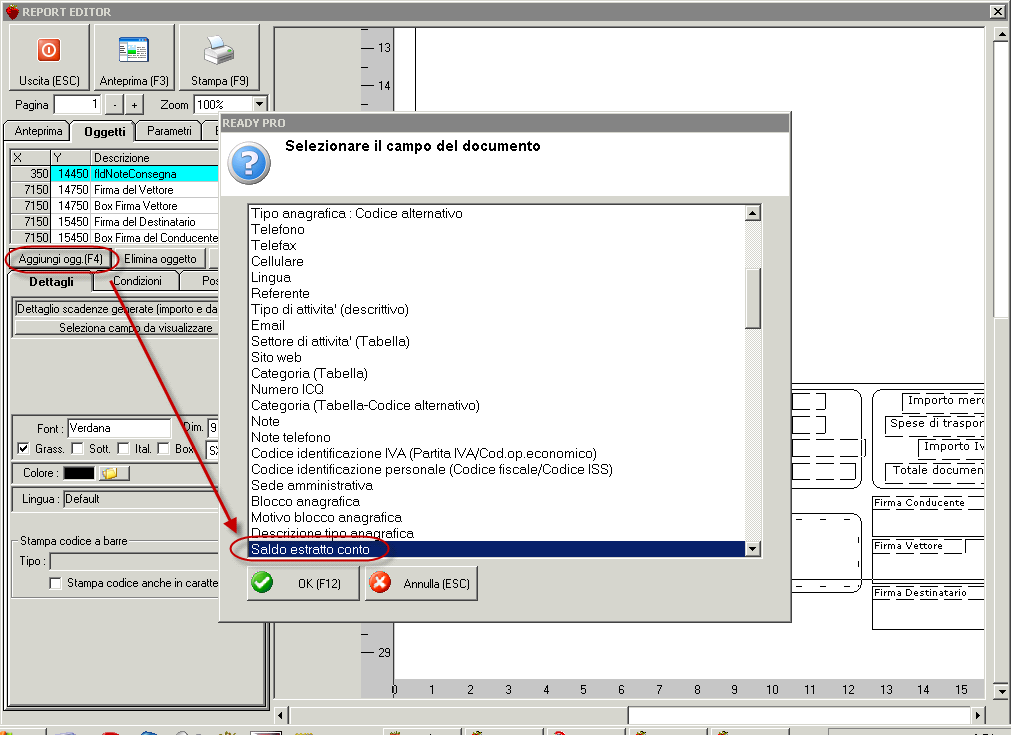Click the green checkmark OK (F12) button
Screen dimensions: 1011x735
coord(303,583)
